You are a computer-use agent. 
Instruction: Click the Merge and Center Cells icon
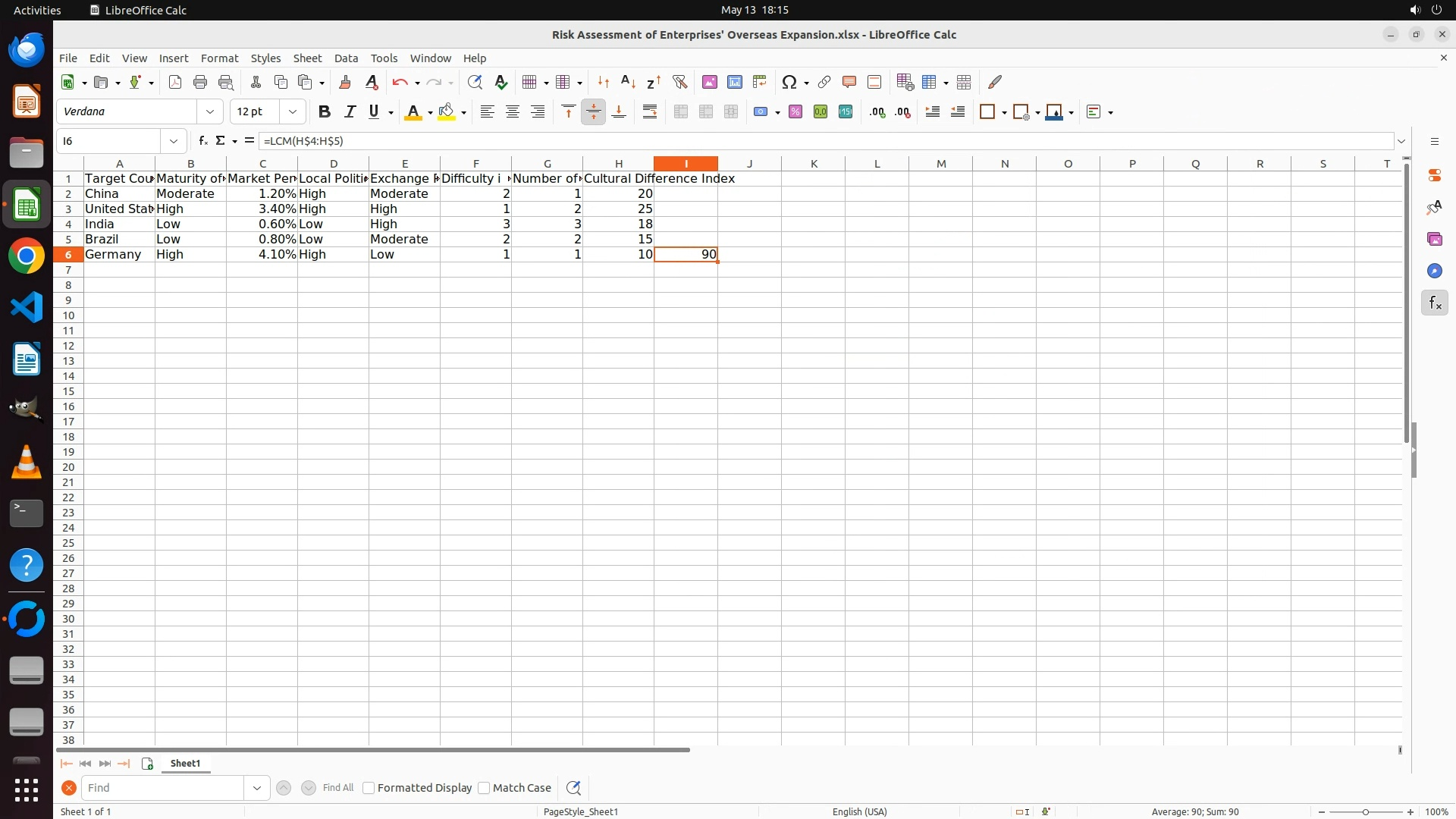click(681, 112)
